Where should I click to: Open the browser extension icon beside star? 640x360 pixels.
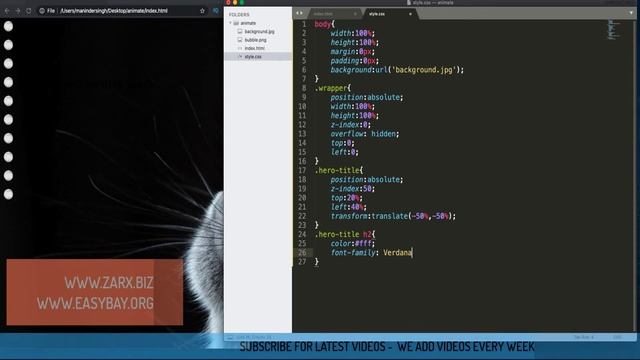[216, 11]
